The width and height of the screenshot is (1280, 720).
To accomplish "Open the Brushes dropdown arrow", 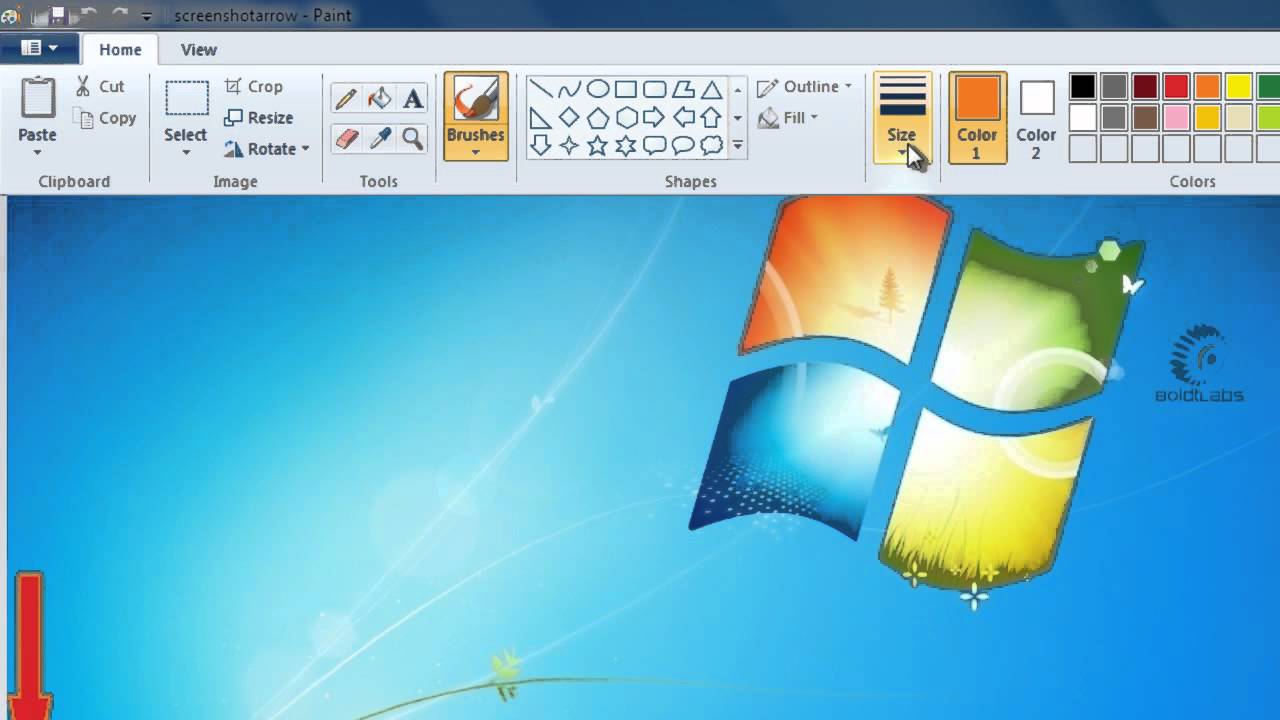I will [x=475, y=152].
